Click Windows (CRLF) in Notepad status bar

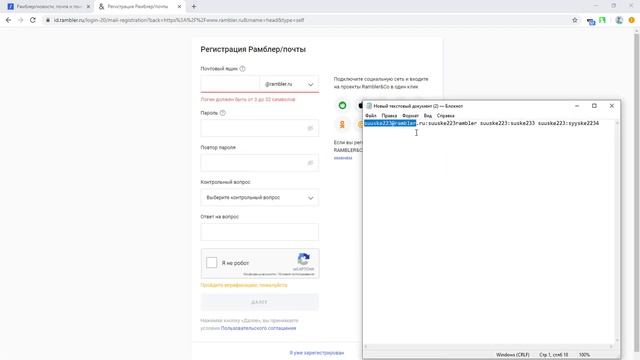click(513, 355)
